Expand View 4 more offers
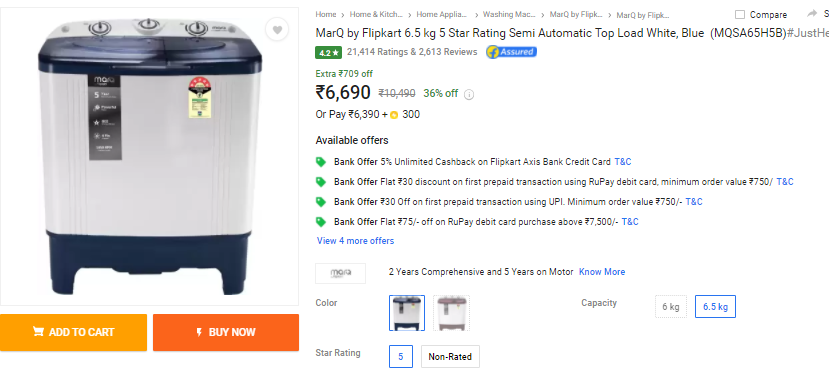 (355, 241)
